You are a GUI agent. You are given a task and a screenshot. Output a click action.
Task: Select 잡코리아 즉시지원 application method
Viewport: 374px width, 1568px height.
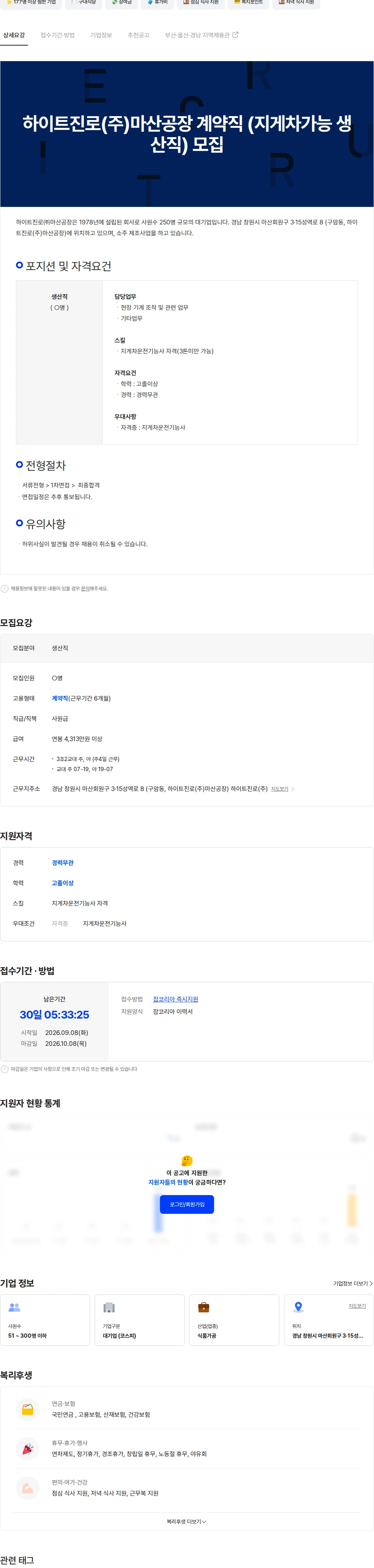pos(175,999)
